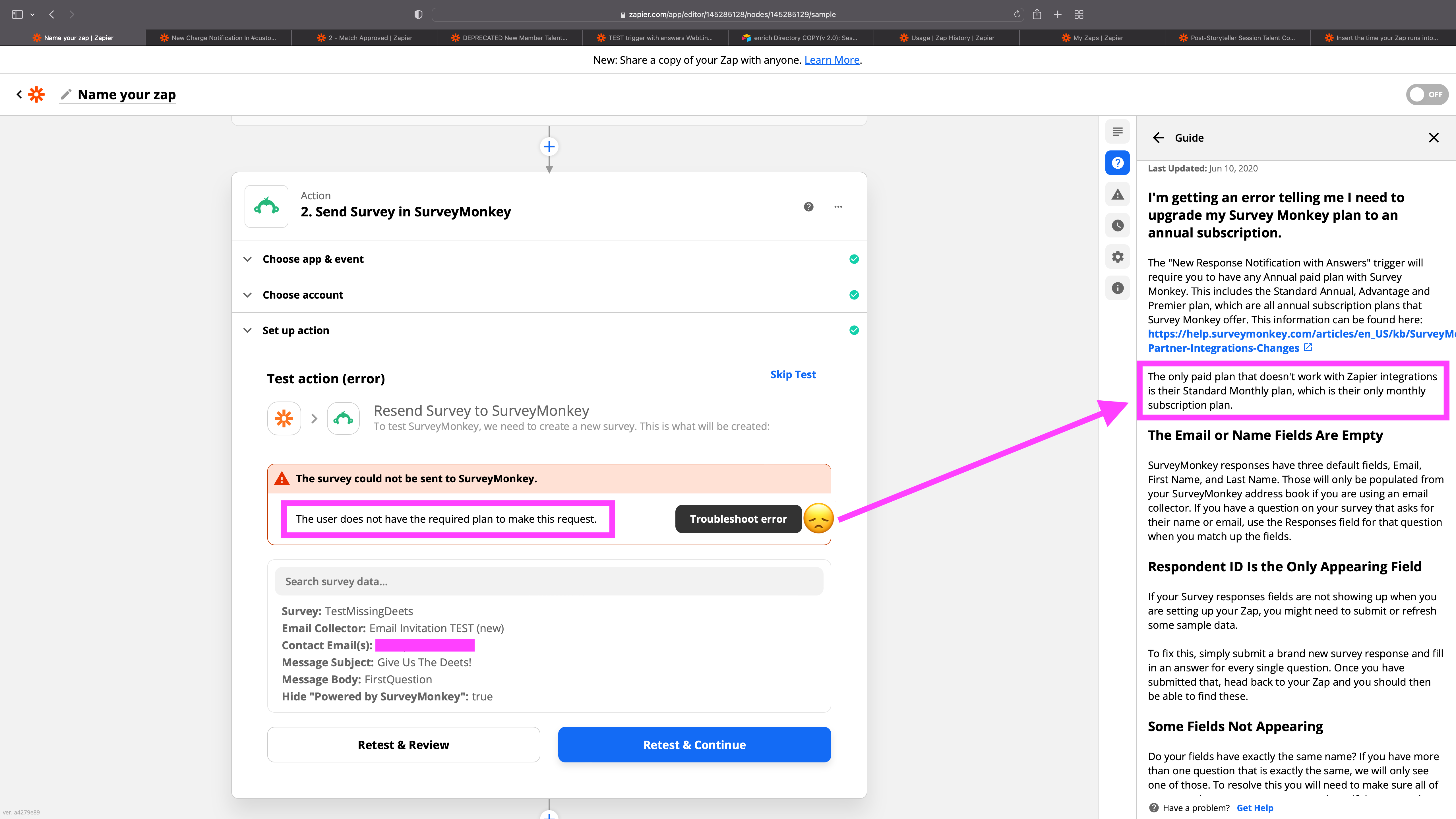Go forward with Safari forward arrow
The height and width of the screenshot is (819, 1456).
tap(72, 14)
